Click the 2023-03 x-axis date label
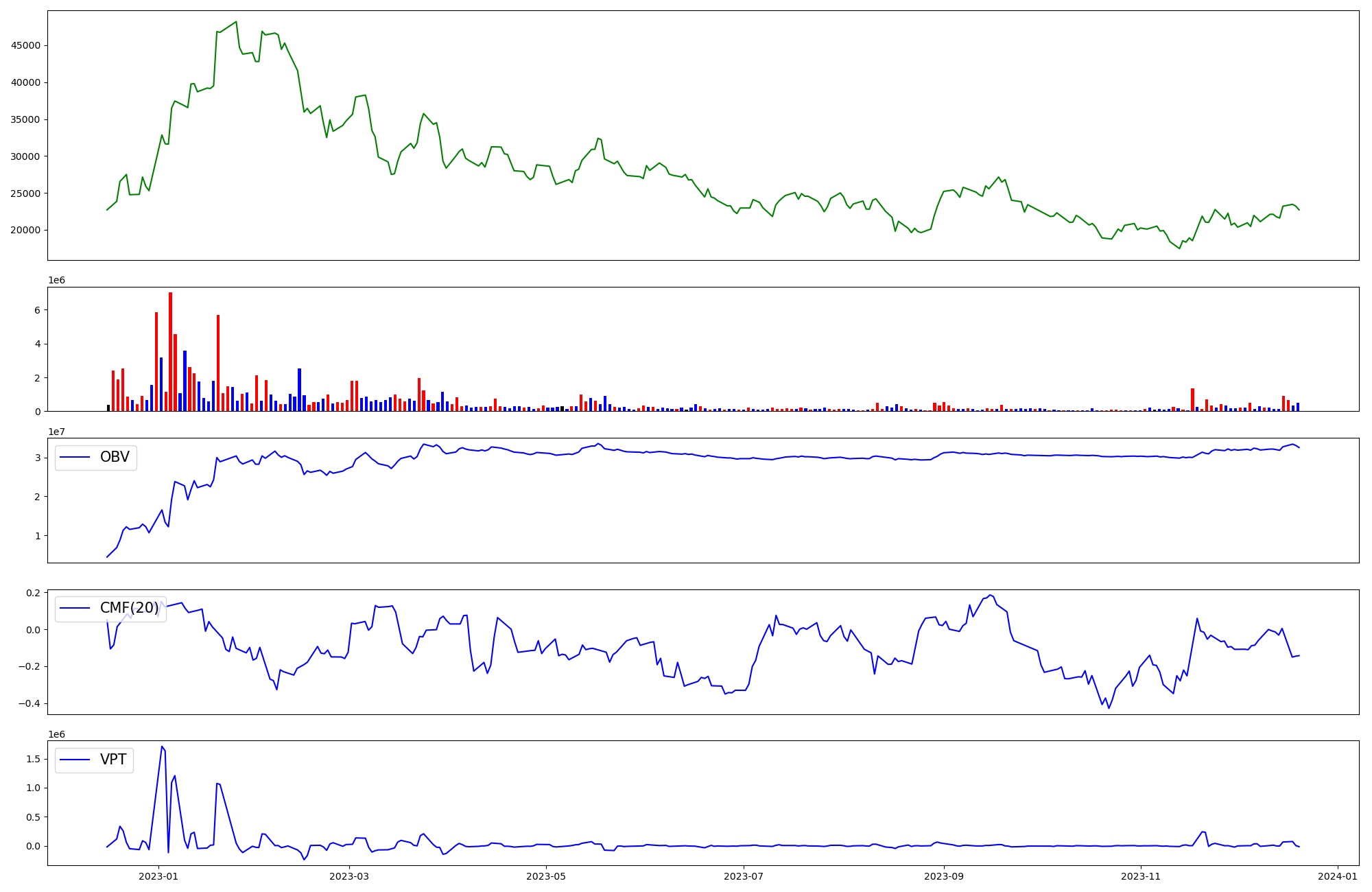Viewport: 1372px width, 892px height. [x=349, y=876]
